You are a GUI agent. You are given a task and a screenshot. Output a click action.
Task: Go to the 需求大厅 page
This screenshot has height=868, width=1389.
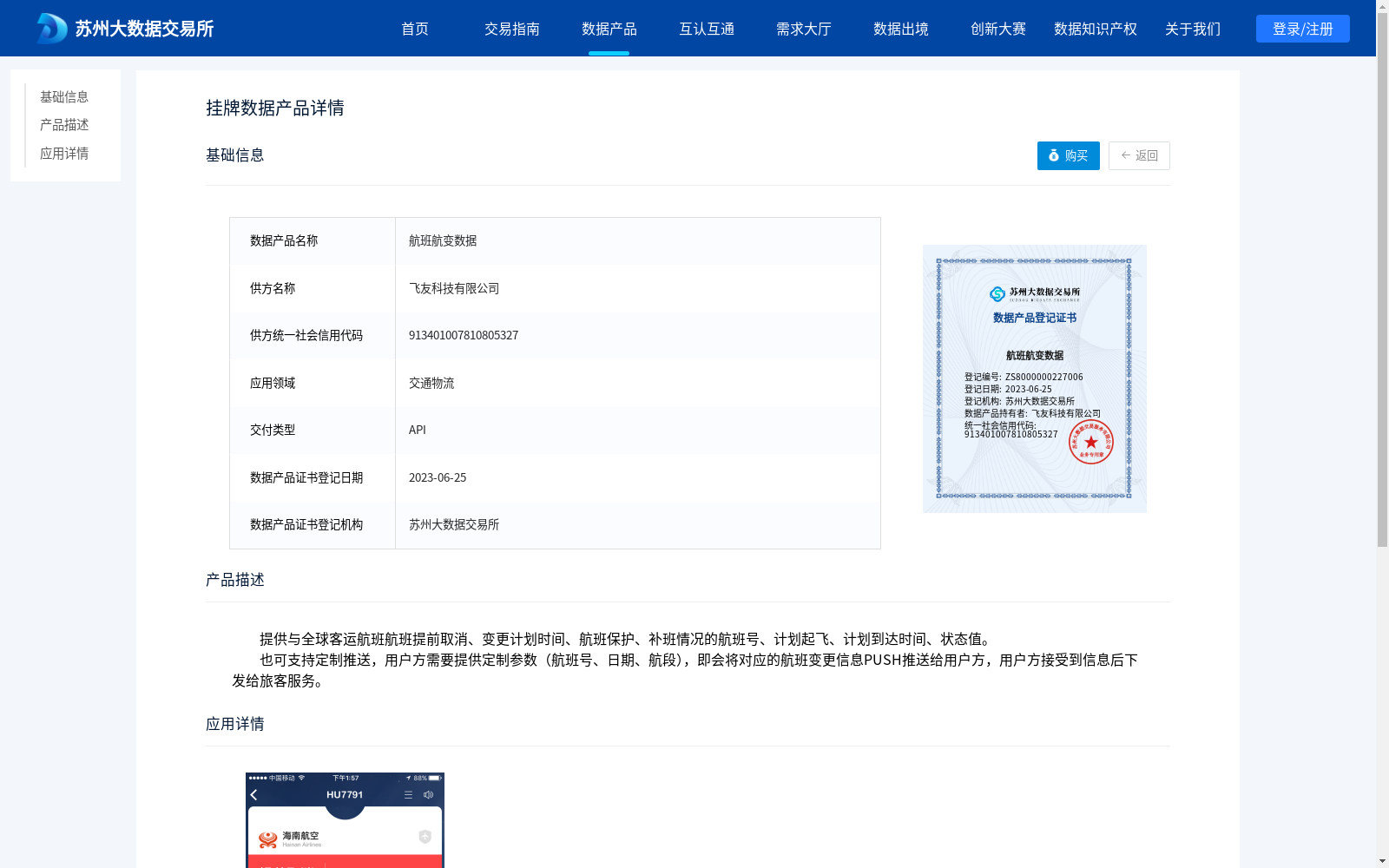(804, 29)
